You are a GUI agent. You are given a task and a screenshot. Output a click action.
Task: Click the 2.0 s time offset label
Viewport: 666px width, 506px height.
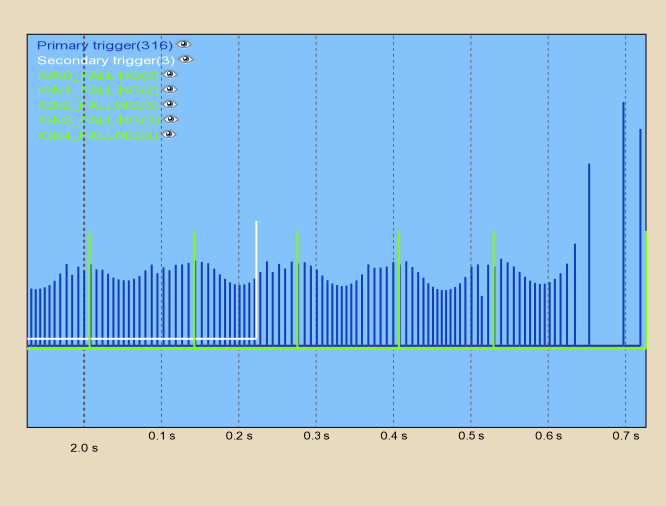coord(84,449)
